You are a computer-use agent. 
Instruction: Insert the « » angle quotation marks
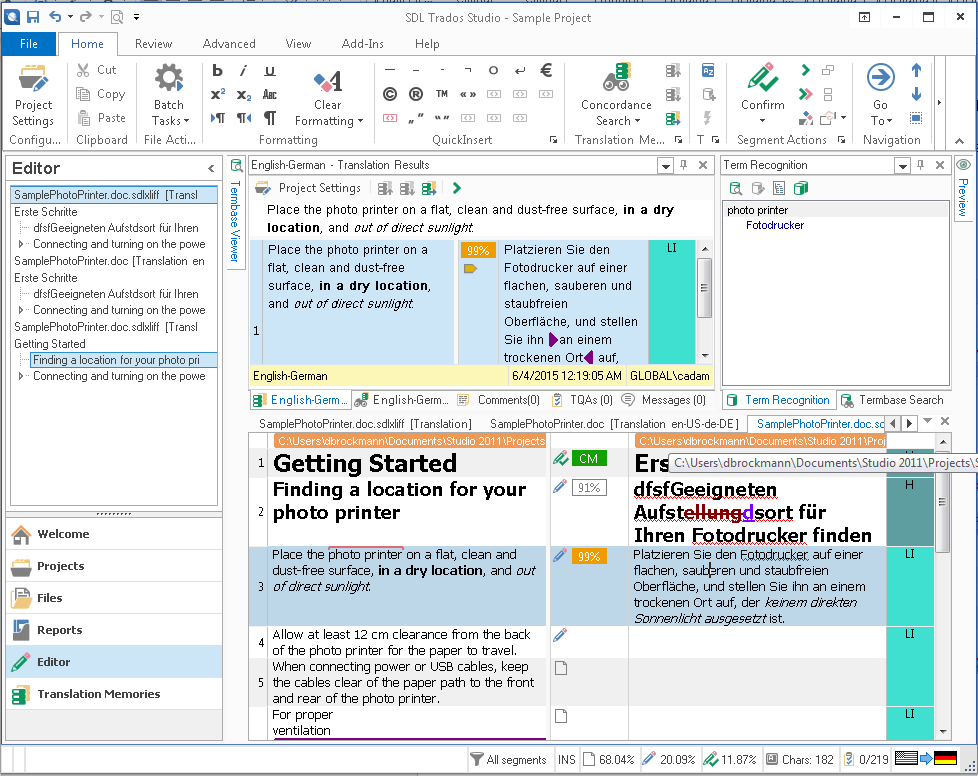(468, 94)
